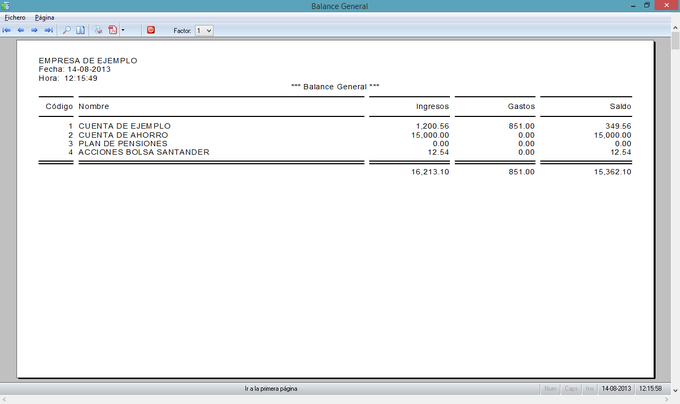Click horizontal scrollbar right arrow

(x=667, y=400)
